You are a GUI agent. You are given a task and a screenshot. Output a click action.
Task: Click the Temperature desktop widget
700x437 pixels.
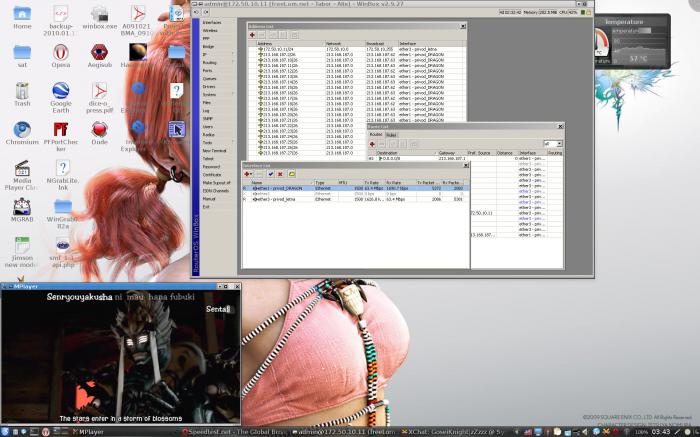[632, 41]
